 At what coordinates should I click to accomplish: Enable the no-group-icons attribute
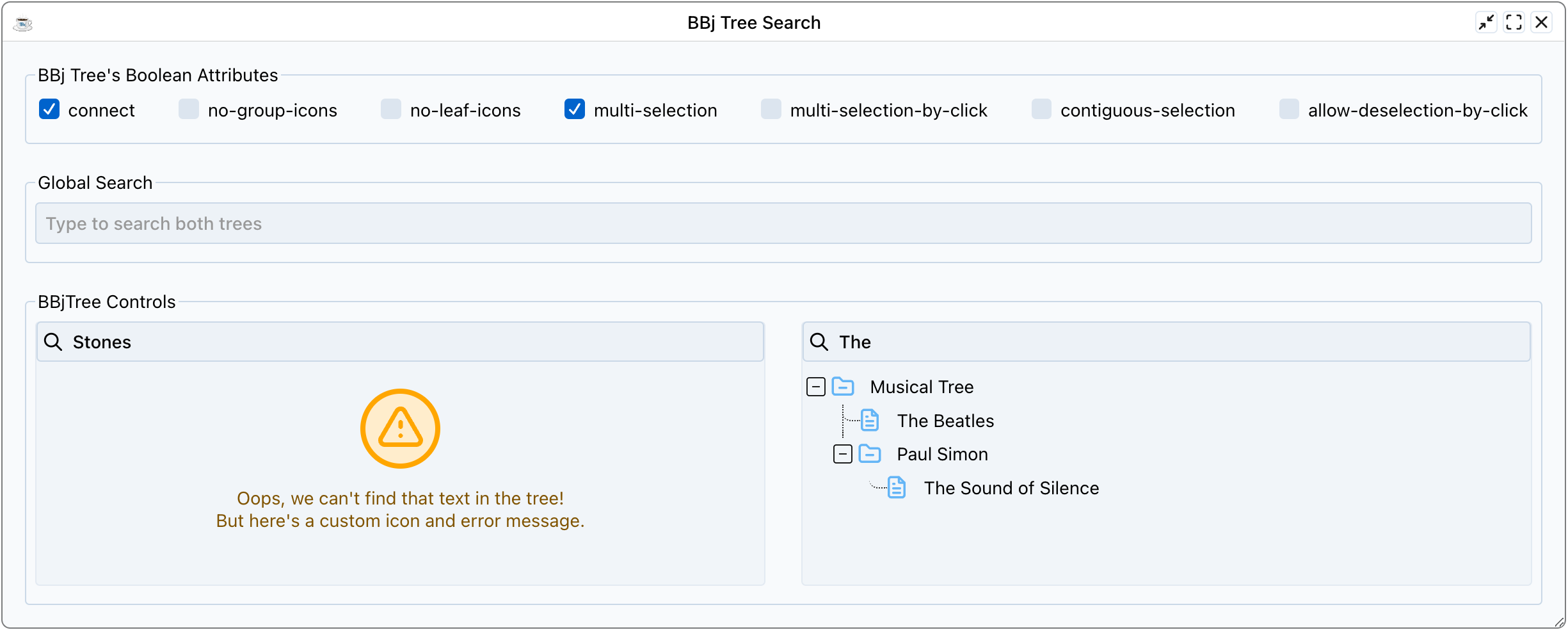coord(188,109)
